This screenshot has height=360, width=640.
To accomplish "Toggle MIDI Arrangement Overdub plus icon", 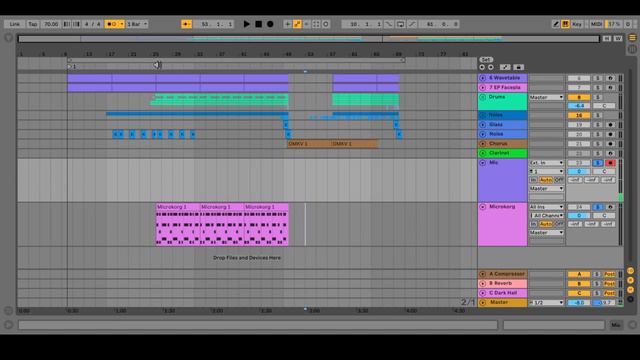I will pos(287,24).
